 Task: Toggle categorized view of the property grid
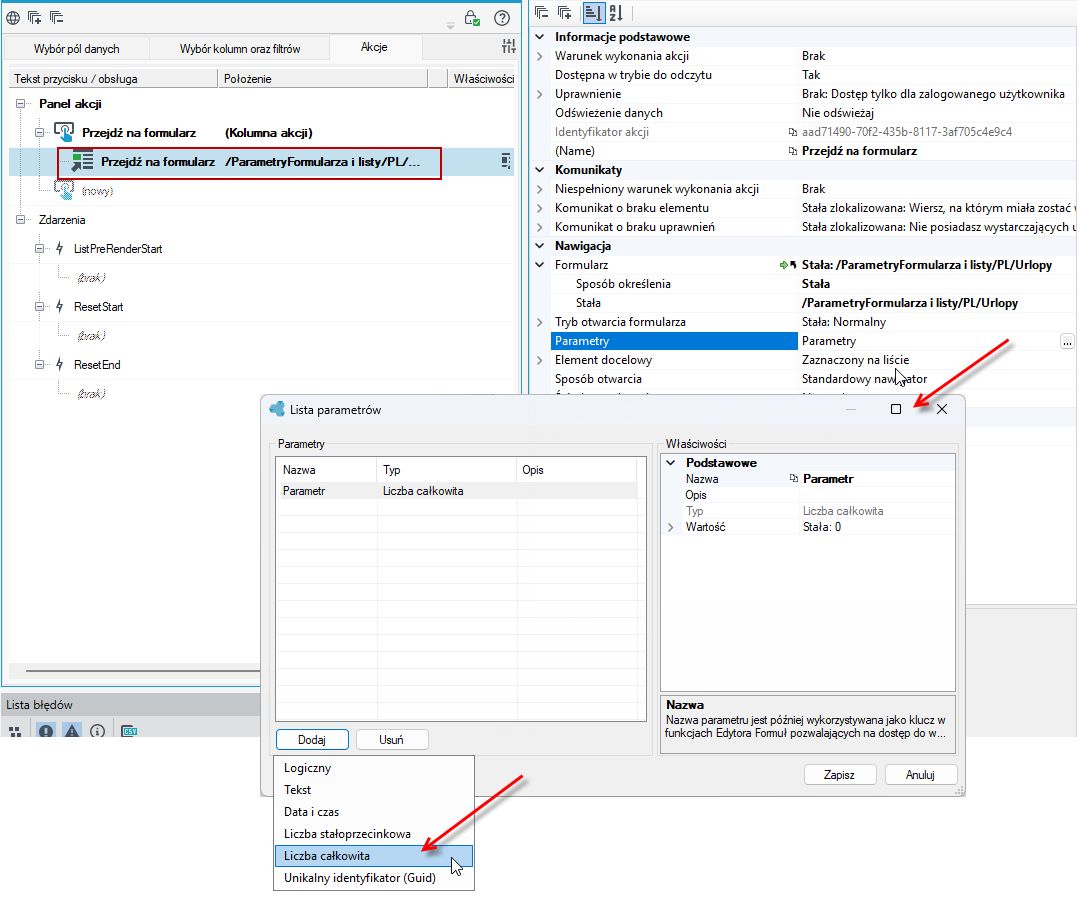(x=592, y=12)
